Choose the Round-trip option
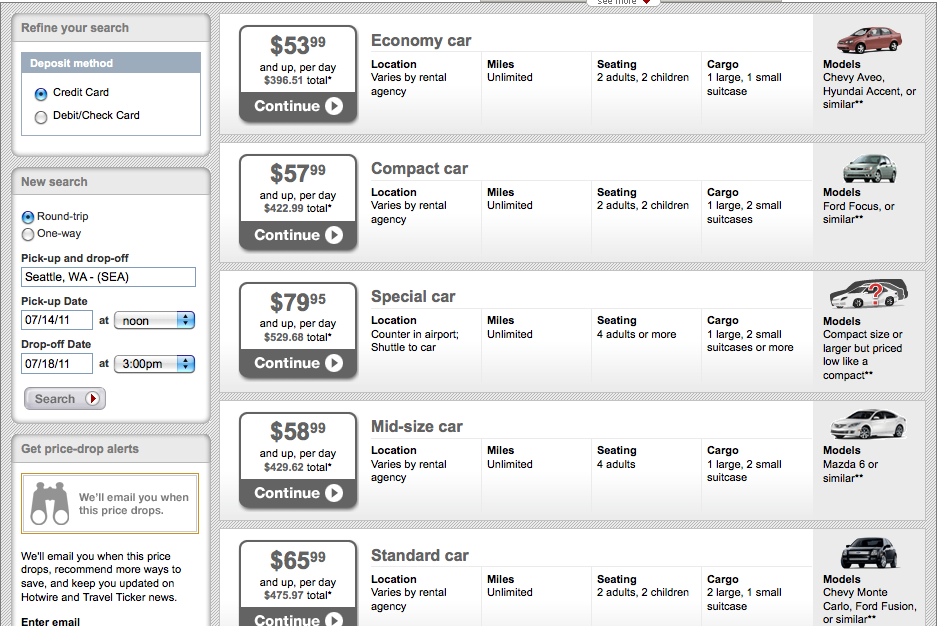This screenshot has width=938, height=626. 28,217
